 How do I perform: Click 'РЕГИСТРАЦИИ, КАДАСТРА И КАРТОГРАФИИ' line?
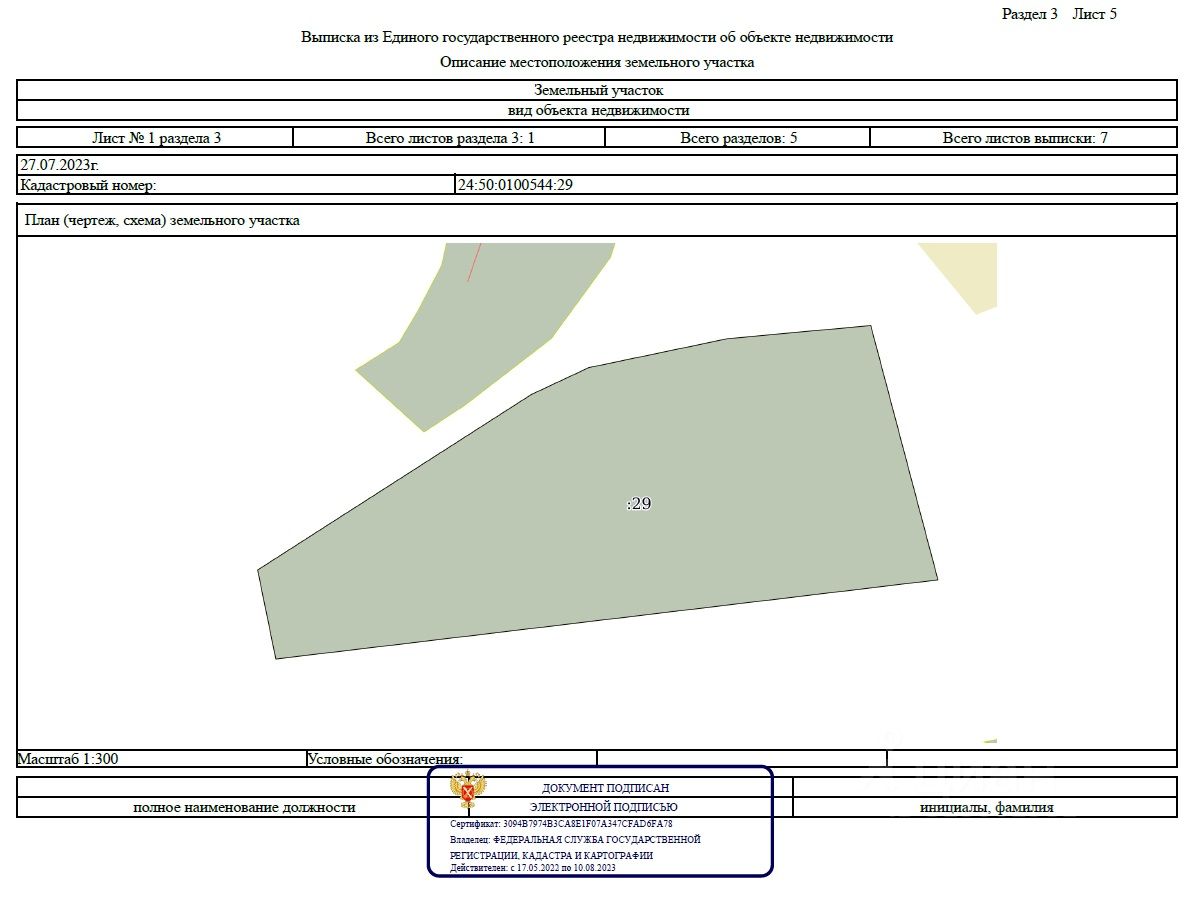(551, 856)
